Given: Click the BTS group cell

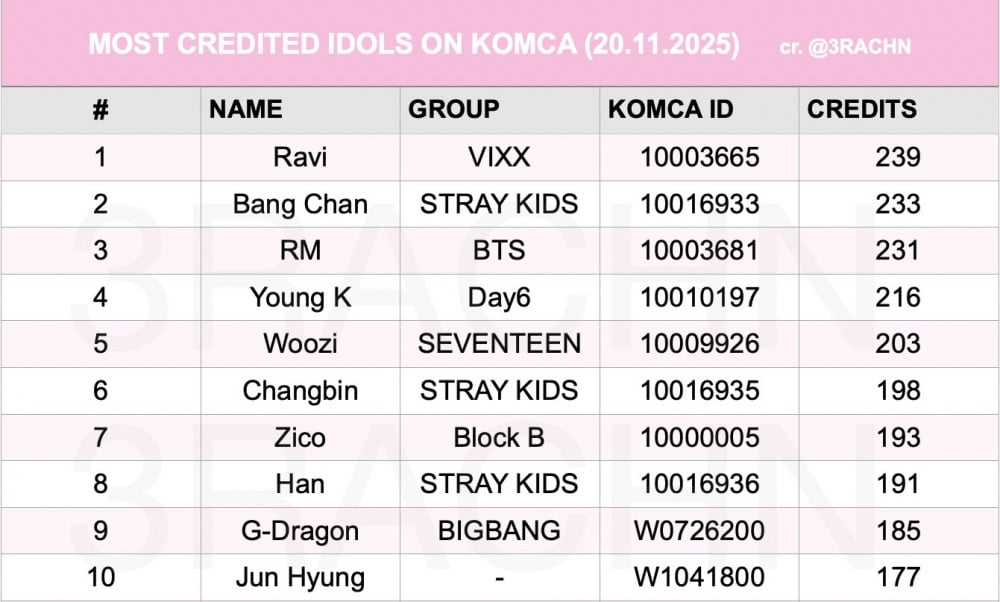Looking at the screenshot, I should point(498,250).
